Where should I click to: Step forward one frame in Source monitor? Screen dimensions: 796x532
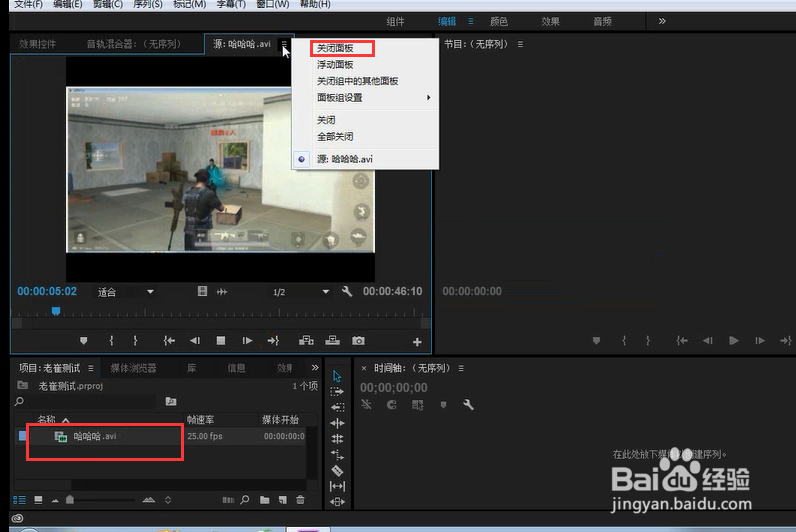click(247, 341)
